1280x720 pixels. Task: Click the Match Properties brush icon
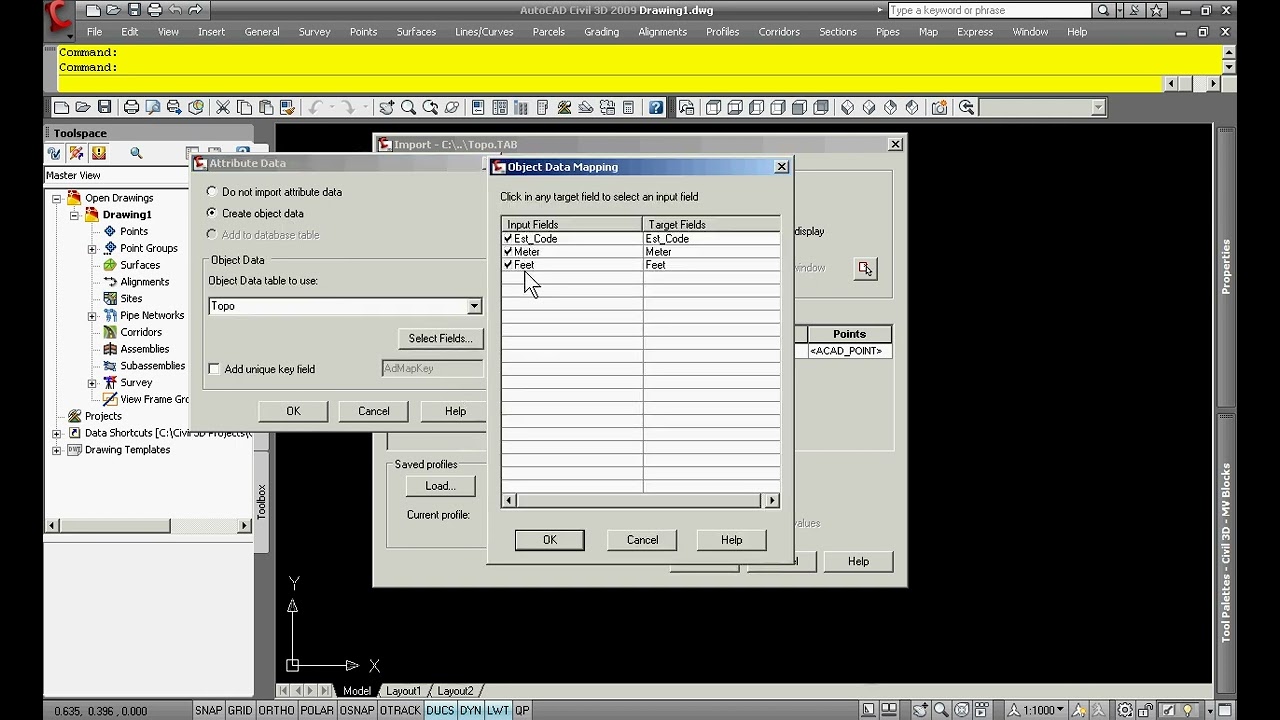tap(287, 107)
